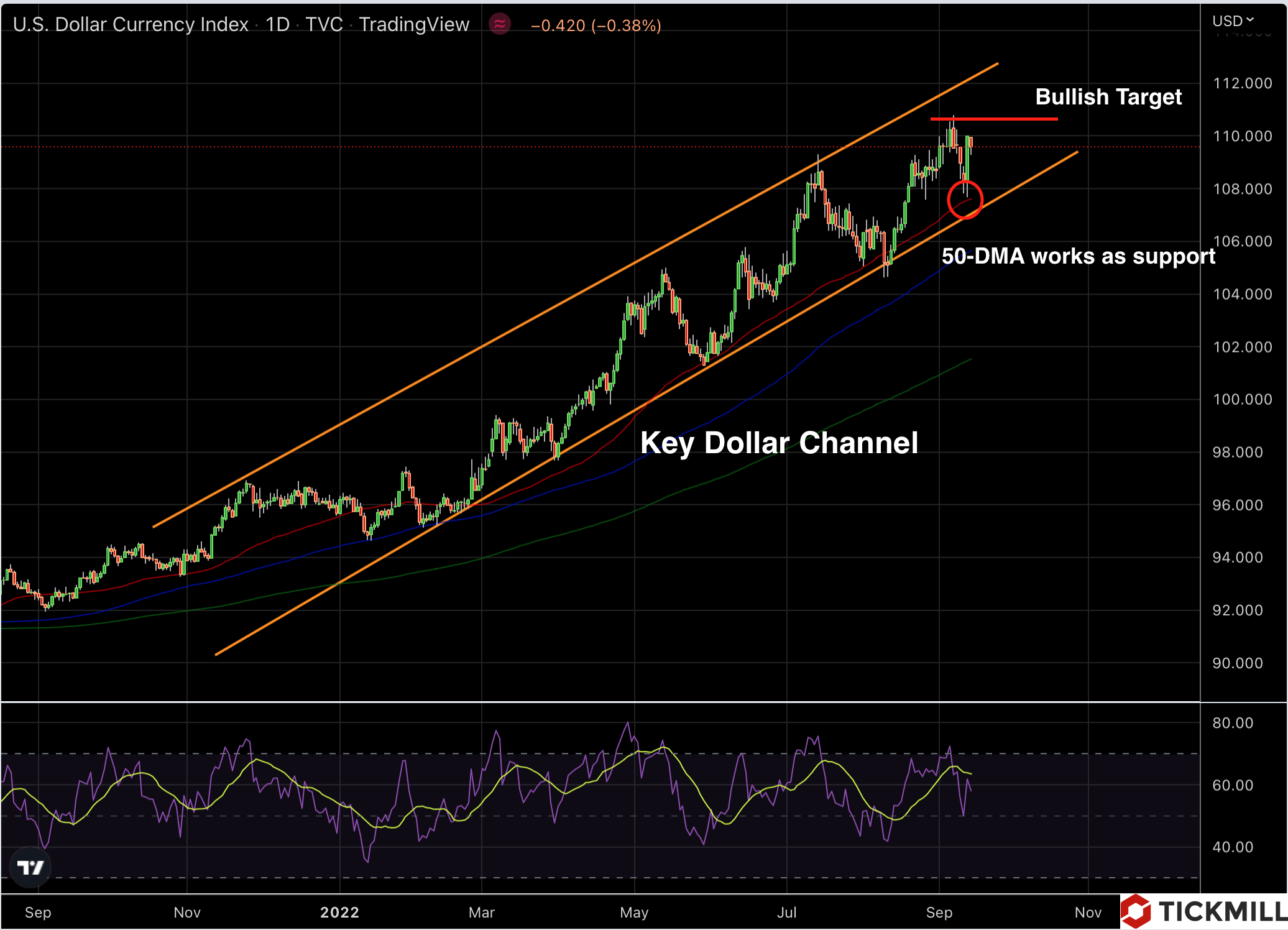Open the USD currency dropdown
The height and width of the screenshot is (930, 1288).
1233,21
